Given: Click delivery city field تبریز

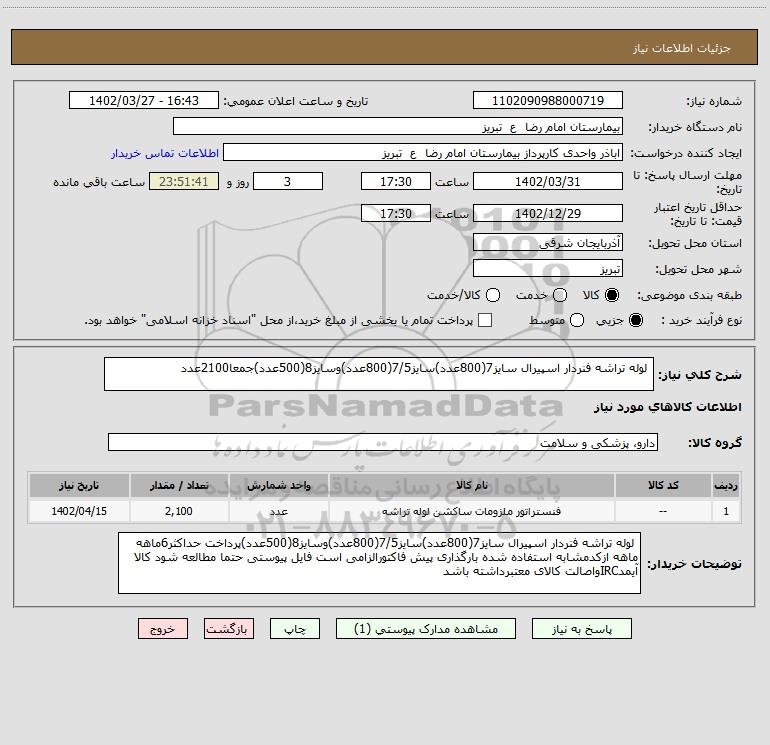Looking at the screenshot, I should click(x=548, y=268).
